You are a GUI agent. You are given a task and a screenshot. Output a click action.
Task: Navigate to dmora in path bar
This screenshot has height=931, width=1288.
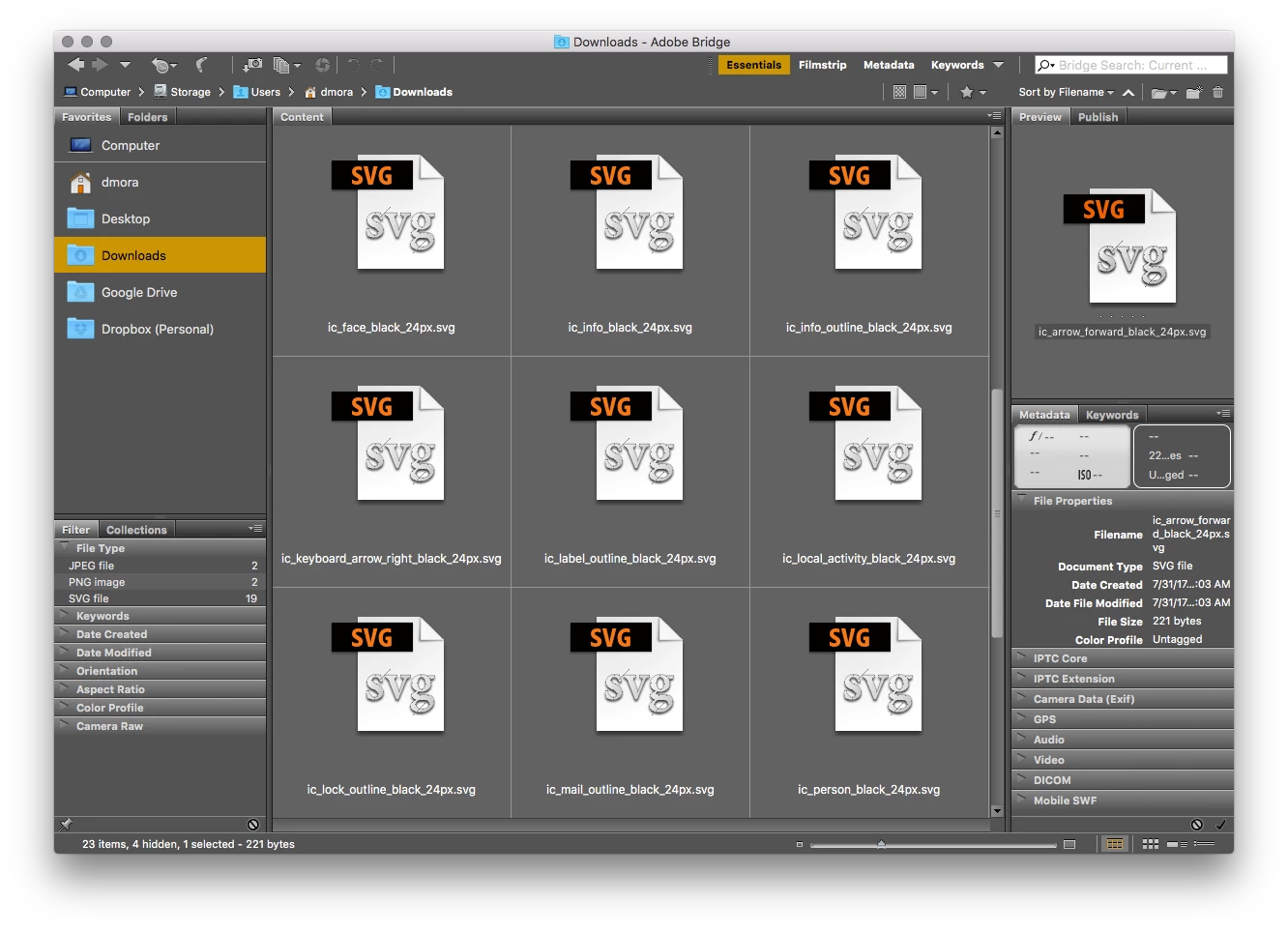pyautogui.click(x=328, y=92)
